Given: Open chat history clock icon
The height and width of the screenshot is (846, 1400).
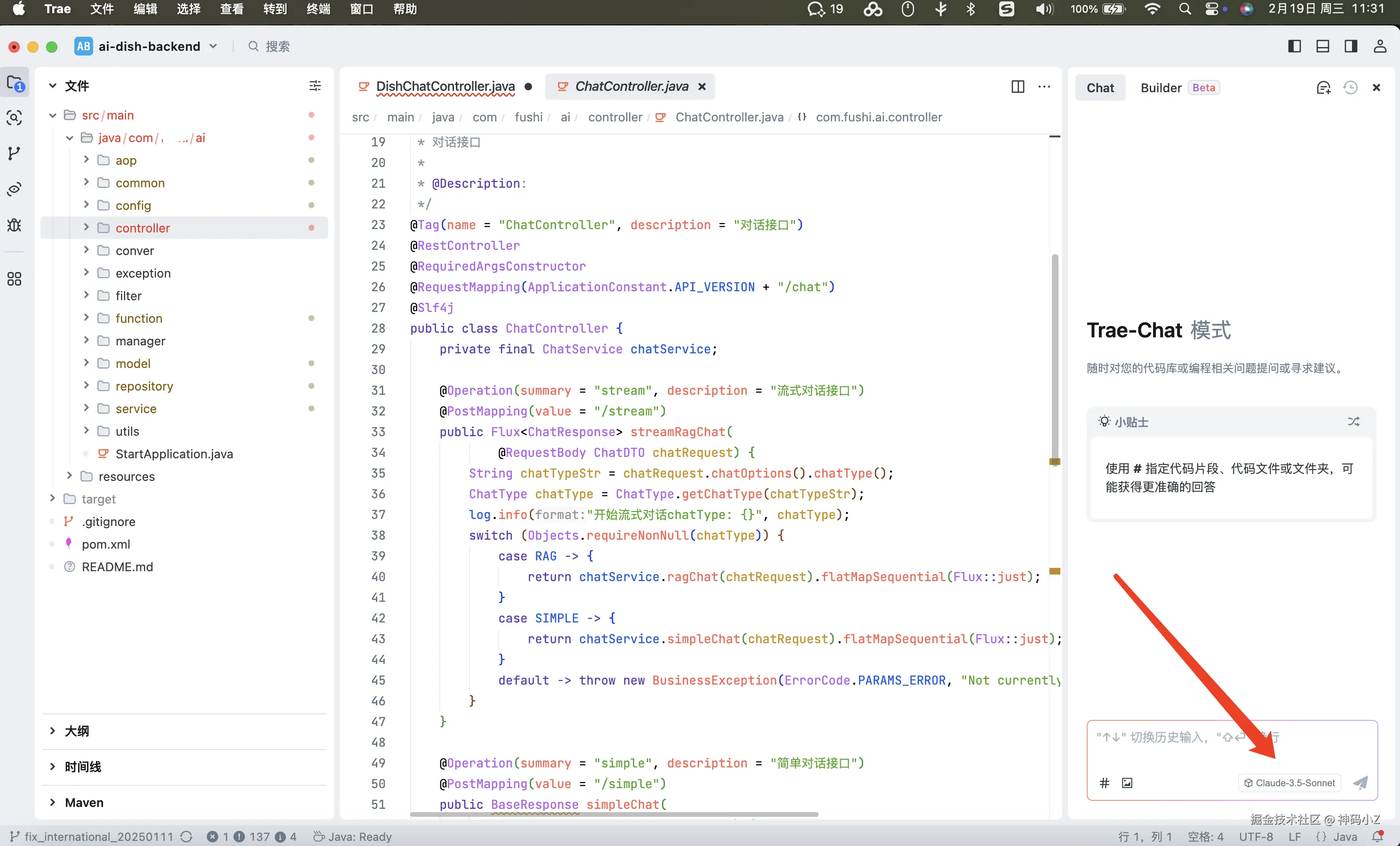Looking at the screenshot, I should pyautogui.click(x=1350, y=88).
